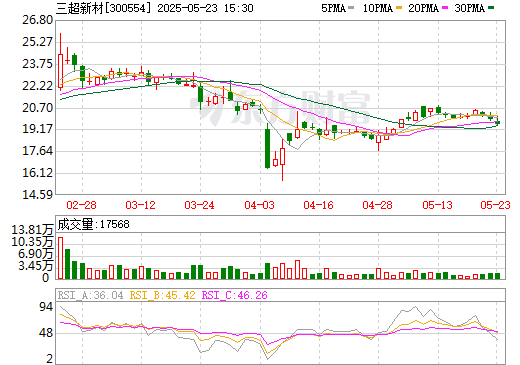
Task: Click the volume axis label 3.45万
Action: tap(35, 266)
